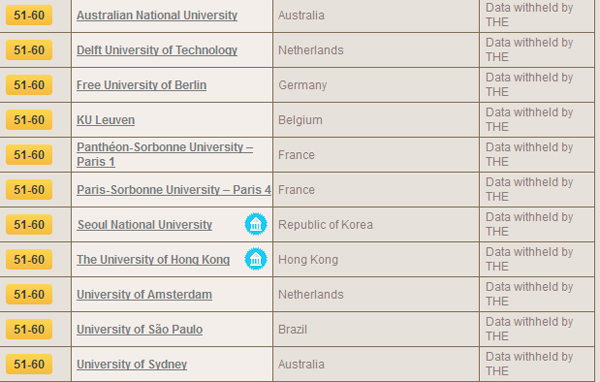600x382 pixels.
Task: Open Panthéon-Sorbonne University – Paris 1 link
Action: click(x=165, y=154)
